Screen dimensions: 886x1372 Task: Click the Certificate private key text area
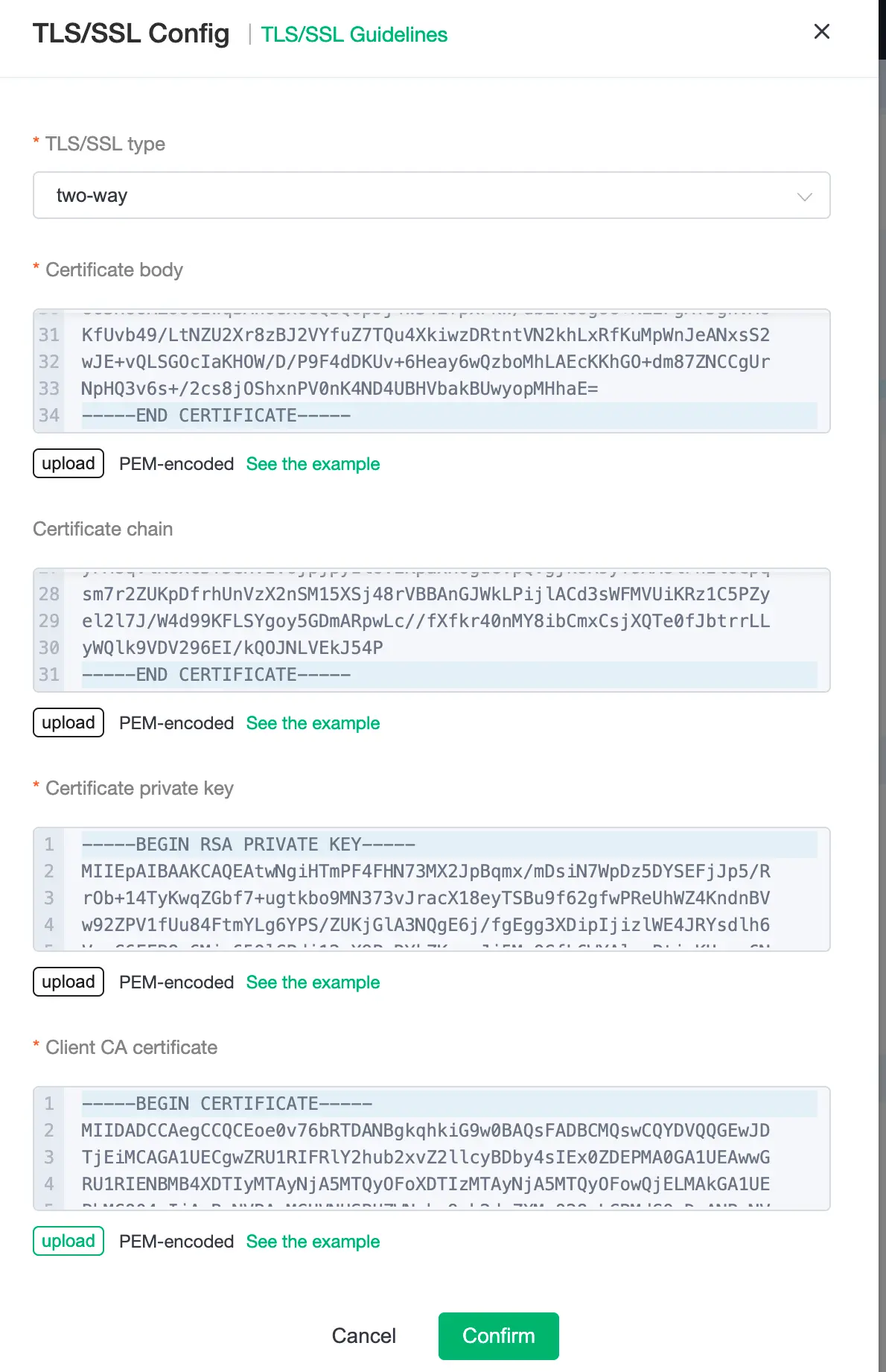(x=432, y=886)
